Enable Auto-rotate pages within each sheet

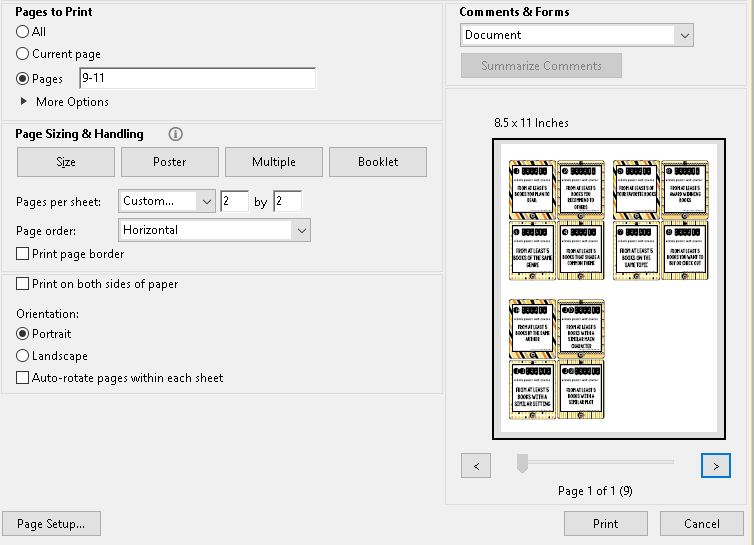[x=23, y=378]
